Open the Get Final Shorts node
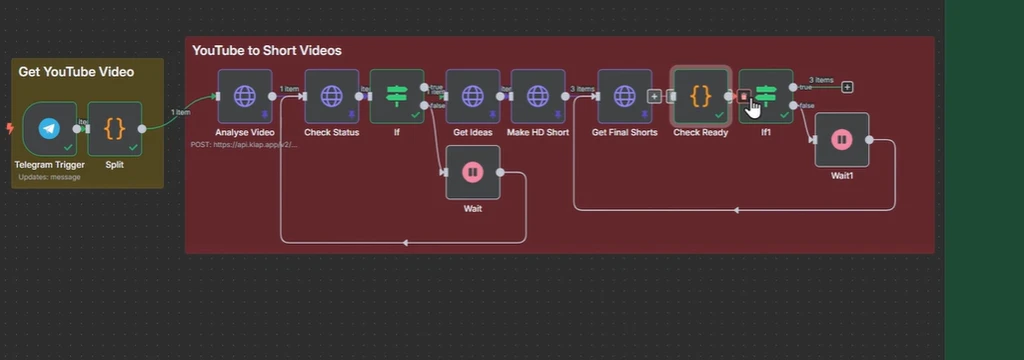 click(x=625, y=96)
